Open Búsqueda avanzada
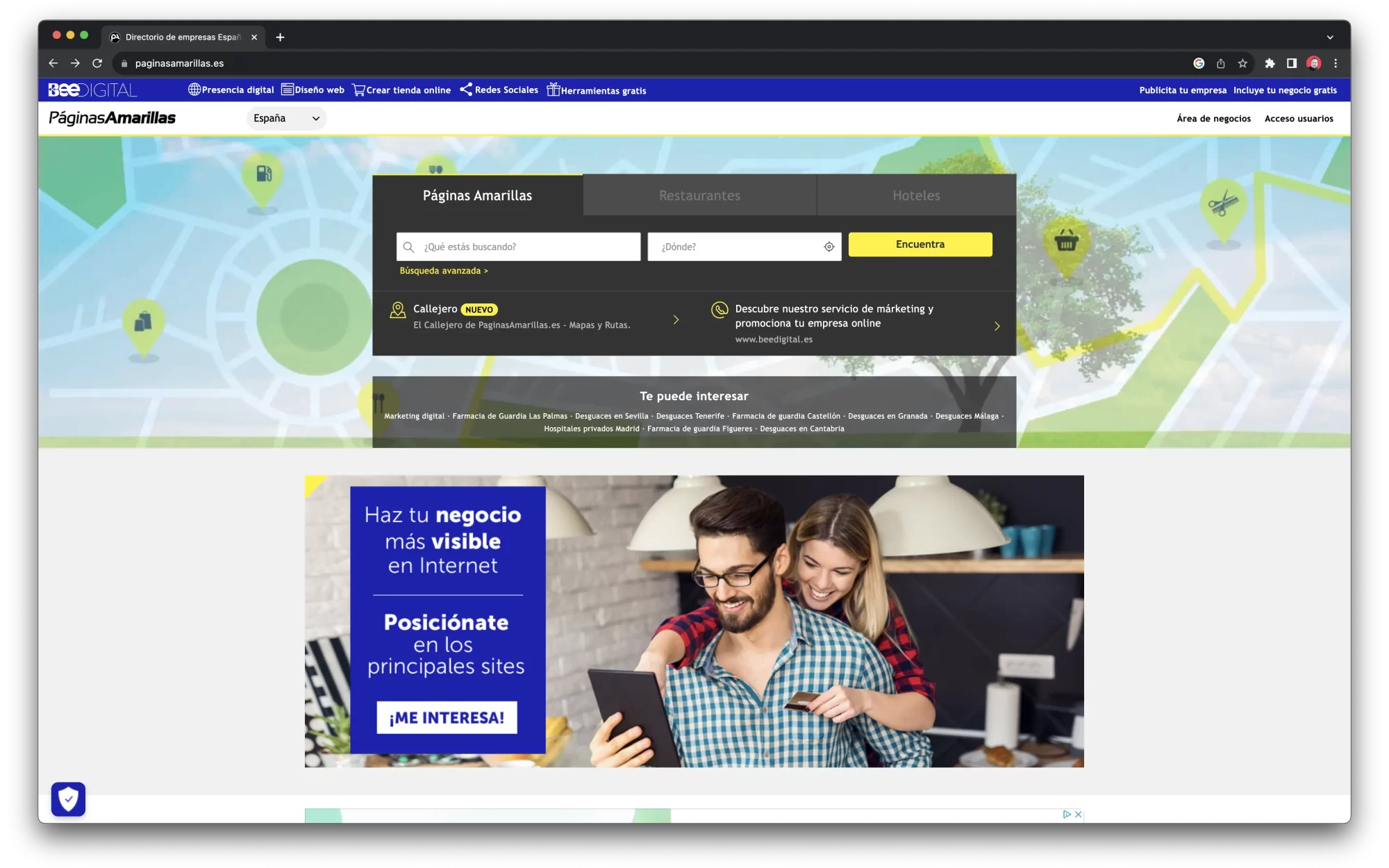 444,271
